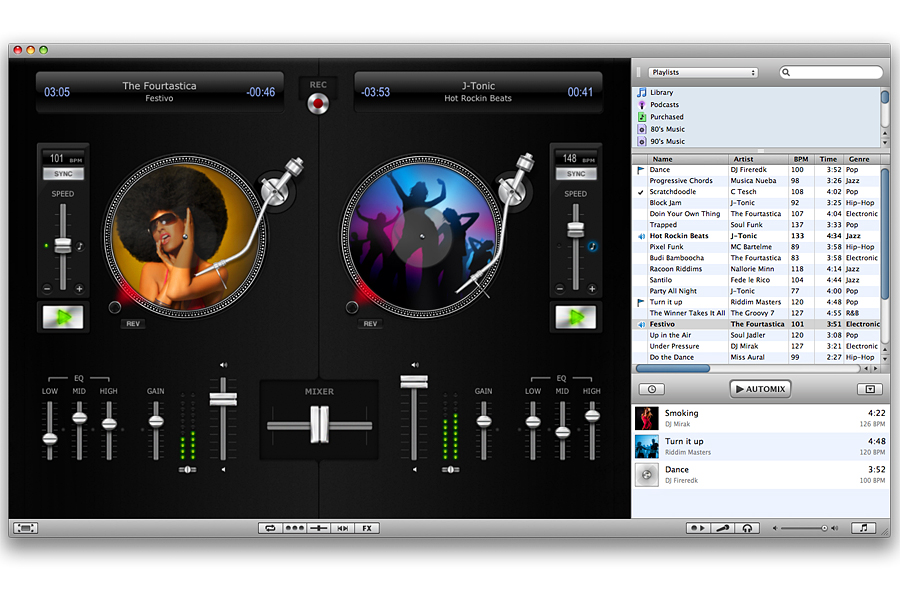The image size is (900, 600).
Task: Select the Podcasts playlist source
Action: (x=664, y=105)
